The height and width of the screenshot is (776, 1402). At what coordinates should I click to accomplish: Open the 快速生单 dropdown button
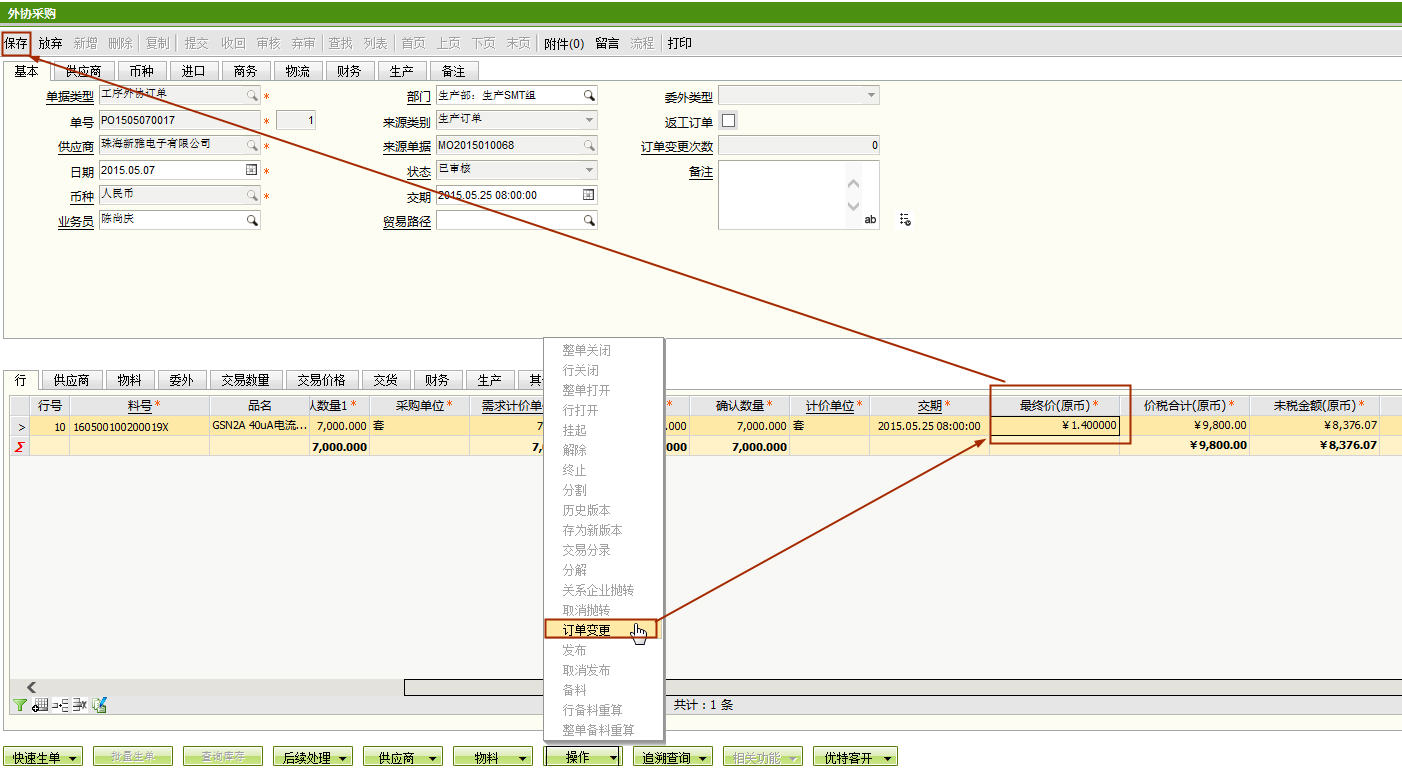pyautogui.click(x=43, y=758)
